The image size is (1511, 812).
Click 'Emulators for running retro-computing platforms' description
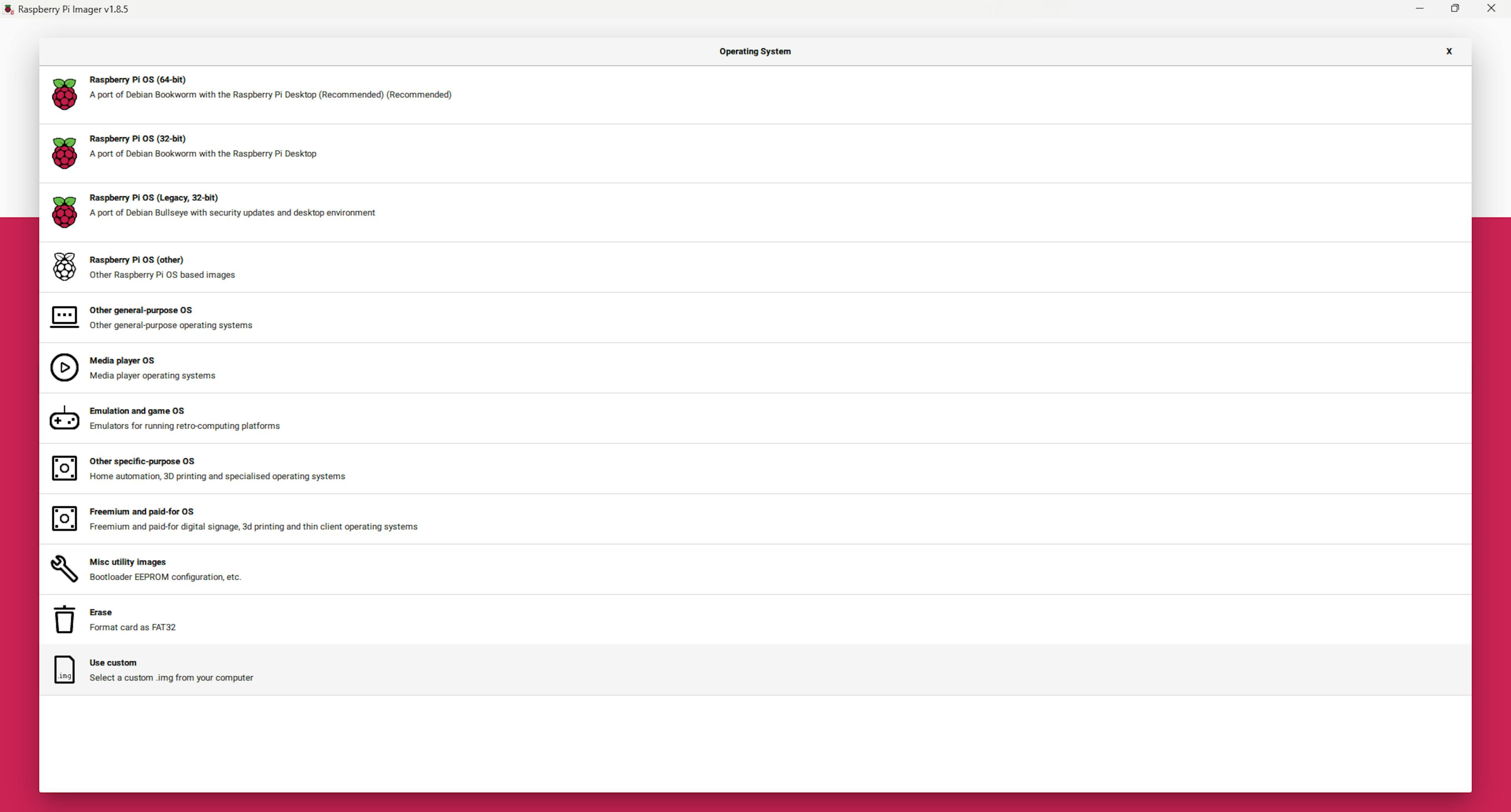185,426
